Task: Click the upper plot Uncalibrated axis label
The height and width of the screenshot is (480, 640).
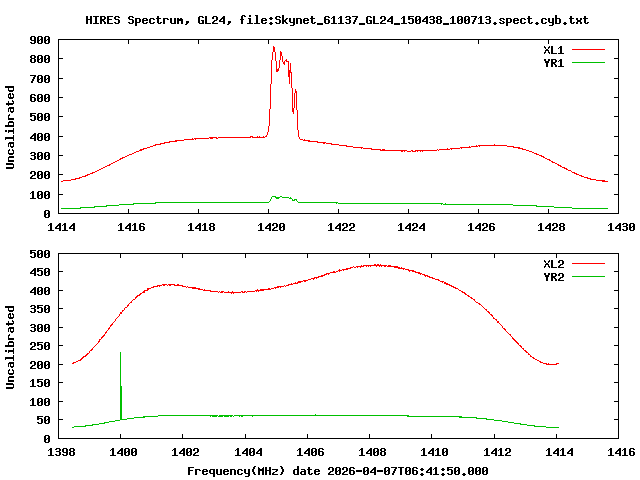Action: (x=10, y=127)
